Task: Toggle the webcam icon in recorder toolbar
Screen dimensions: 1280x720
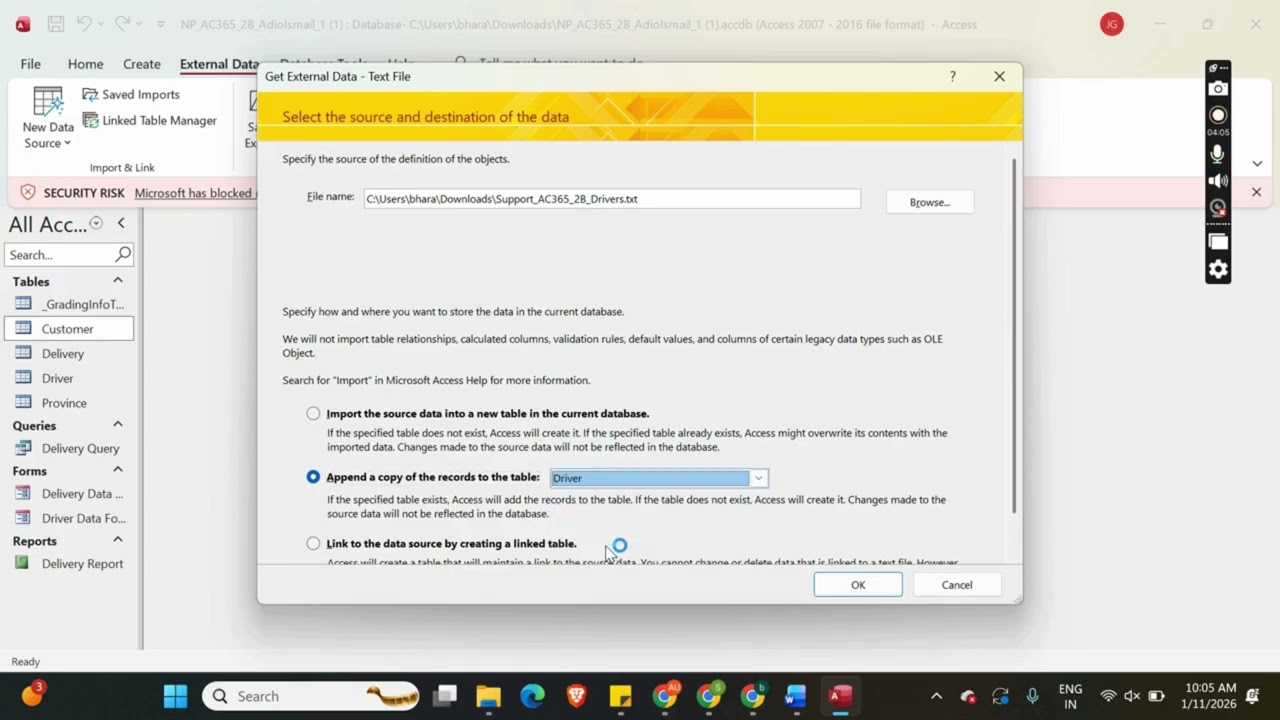Action: [1217, 208]
